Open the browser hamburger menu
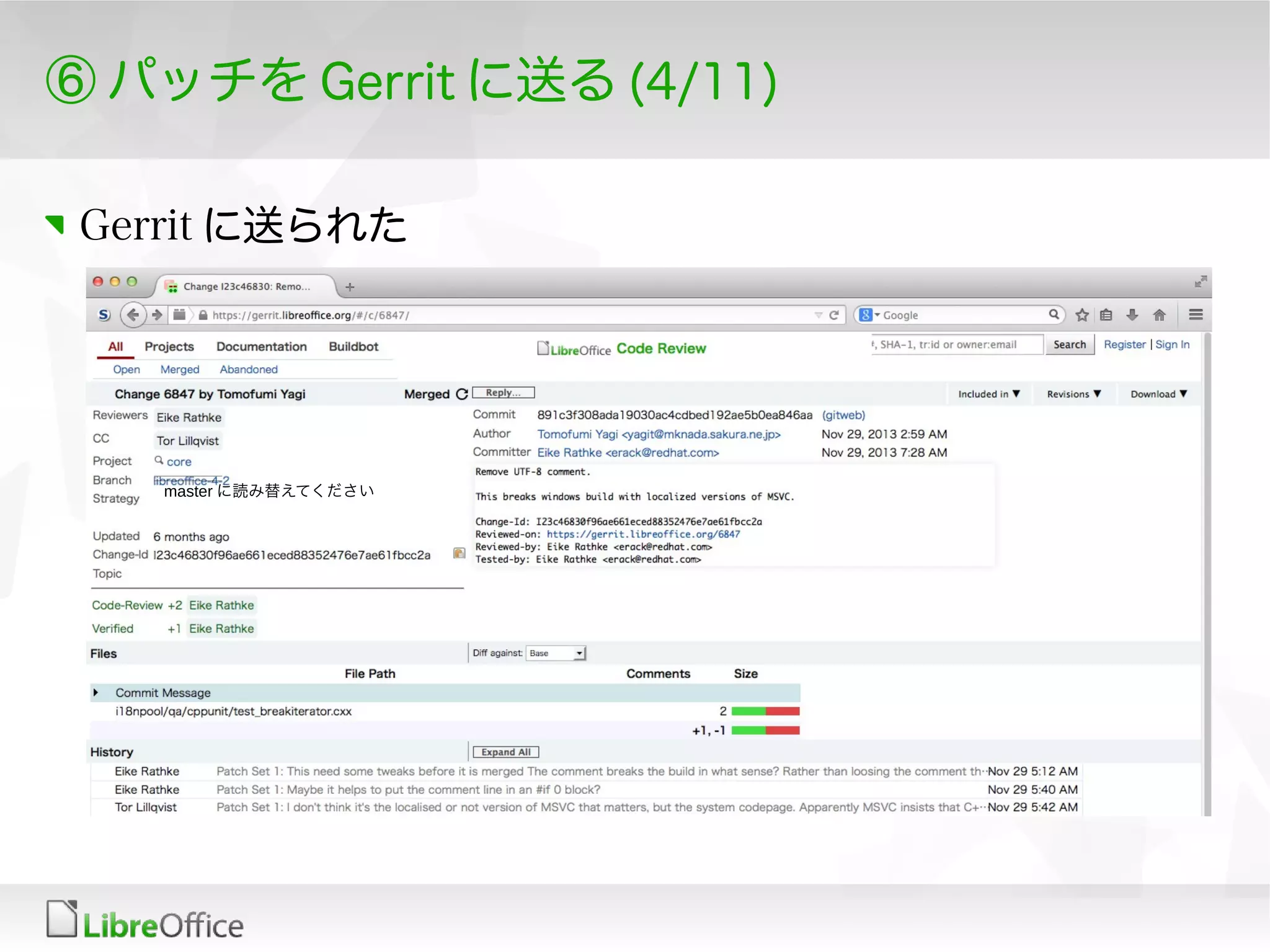This screenshot has height=952, width=1270. point(1196,315)
